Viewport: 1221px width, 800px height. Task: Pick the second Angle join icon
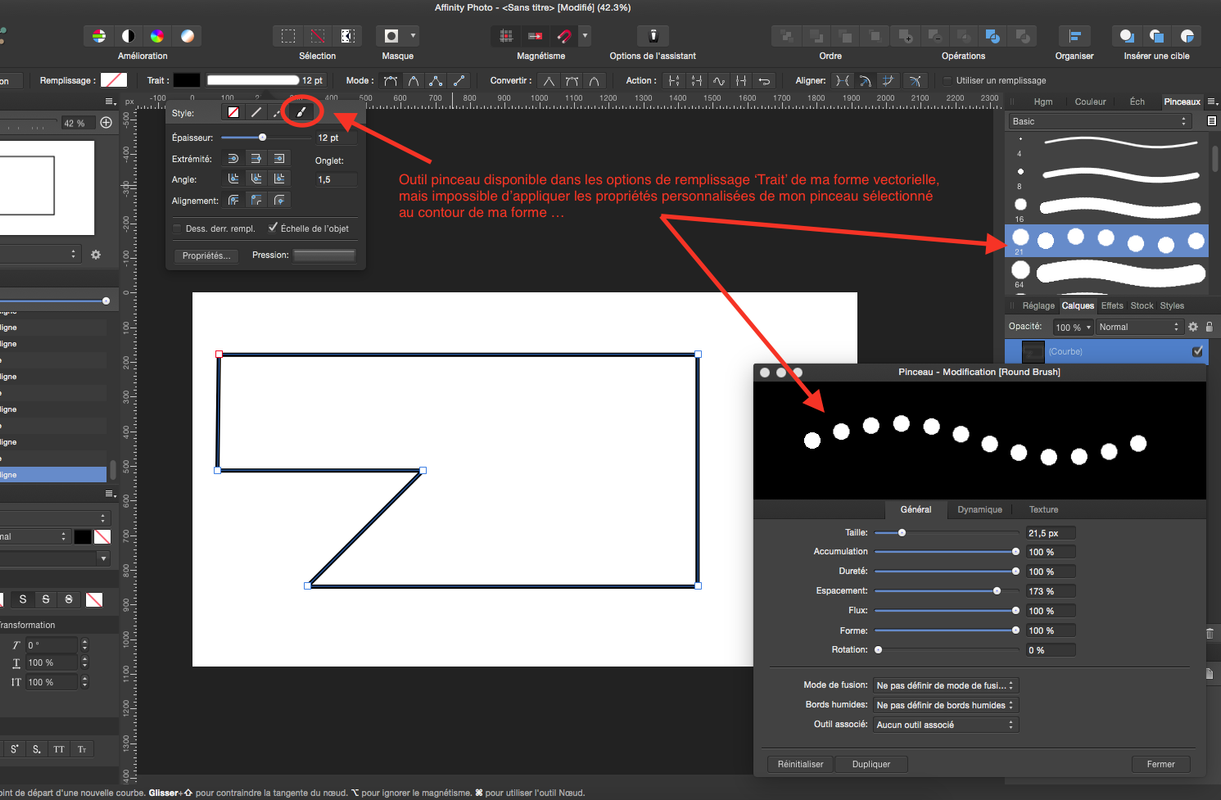[x=256, y=179]
